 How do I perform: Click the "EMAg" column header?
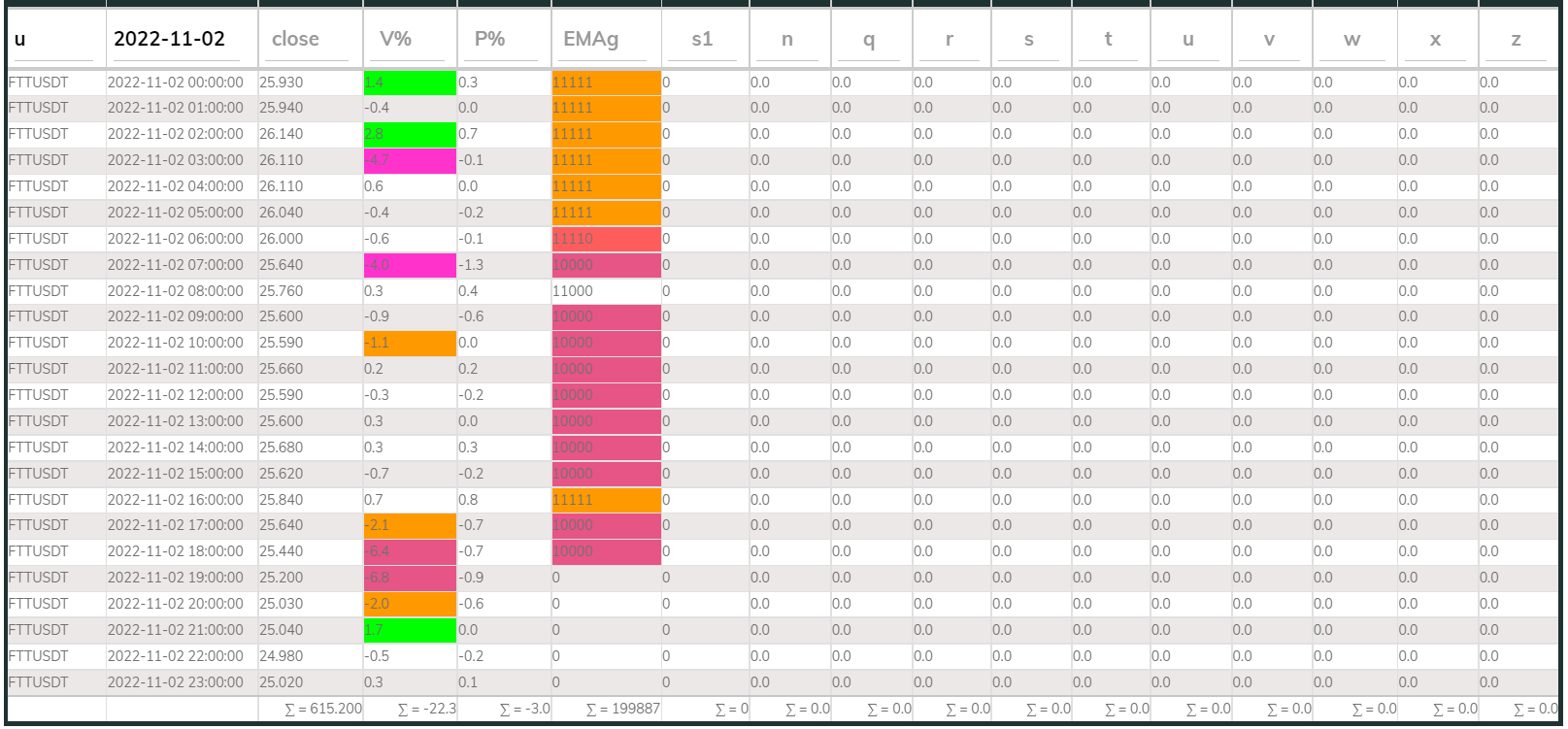tap(590, 39)
